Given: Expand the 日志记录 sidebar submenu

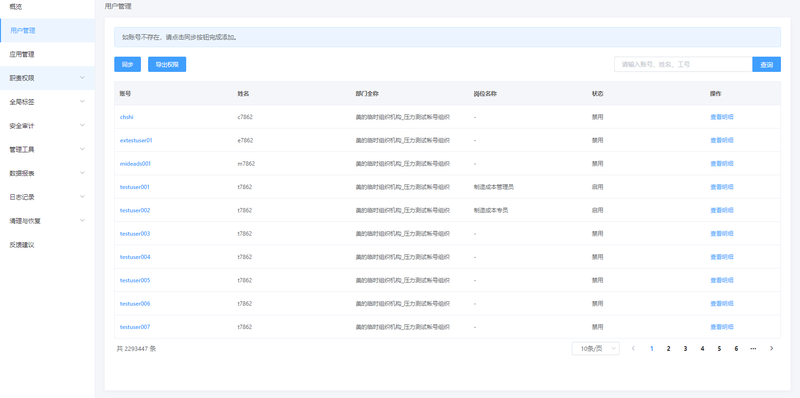Looking at the screenshot, I should [47, 197].
